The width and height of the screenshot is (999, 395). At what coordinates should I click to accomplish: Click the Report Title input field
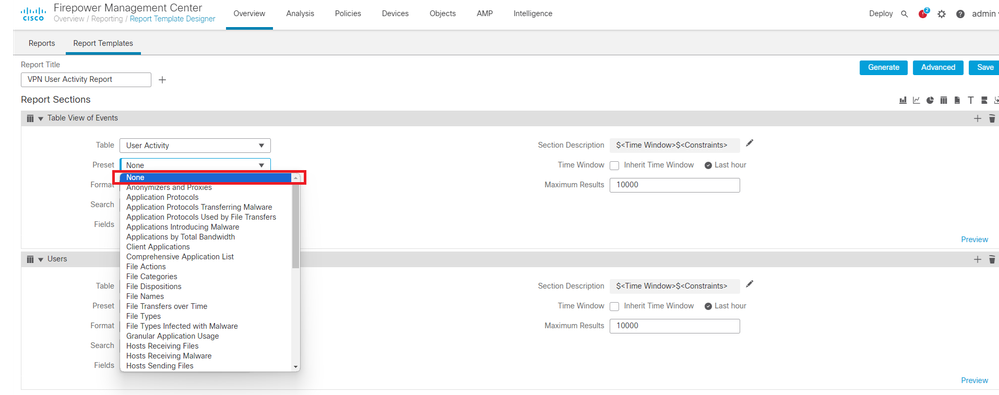86,80
